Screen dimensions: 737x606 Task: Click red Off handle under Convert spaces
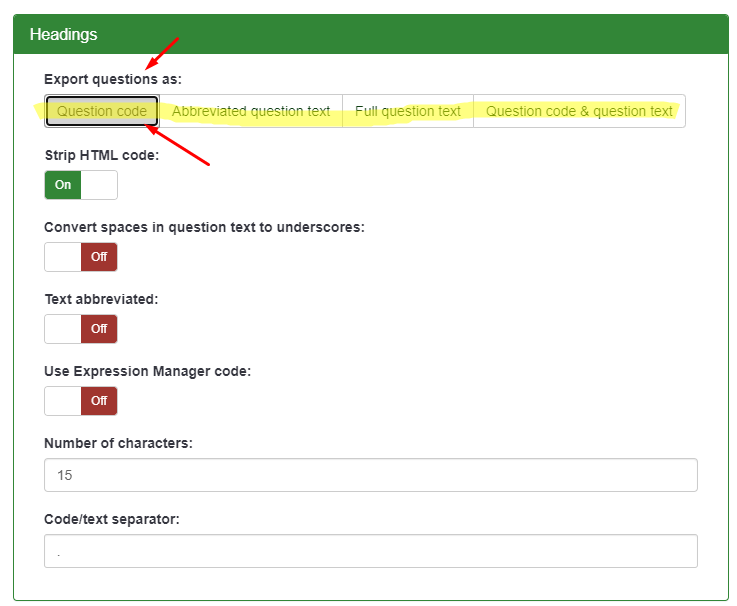click(x=99, y=257)
